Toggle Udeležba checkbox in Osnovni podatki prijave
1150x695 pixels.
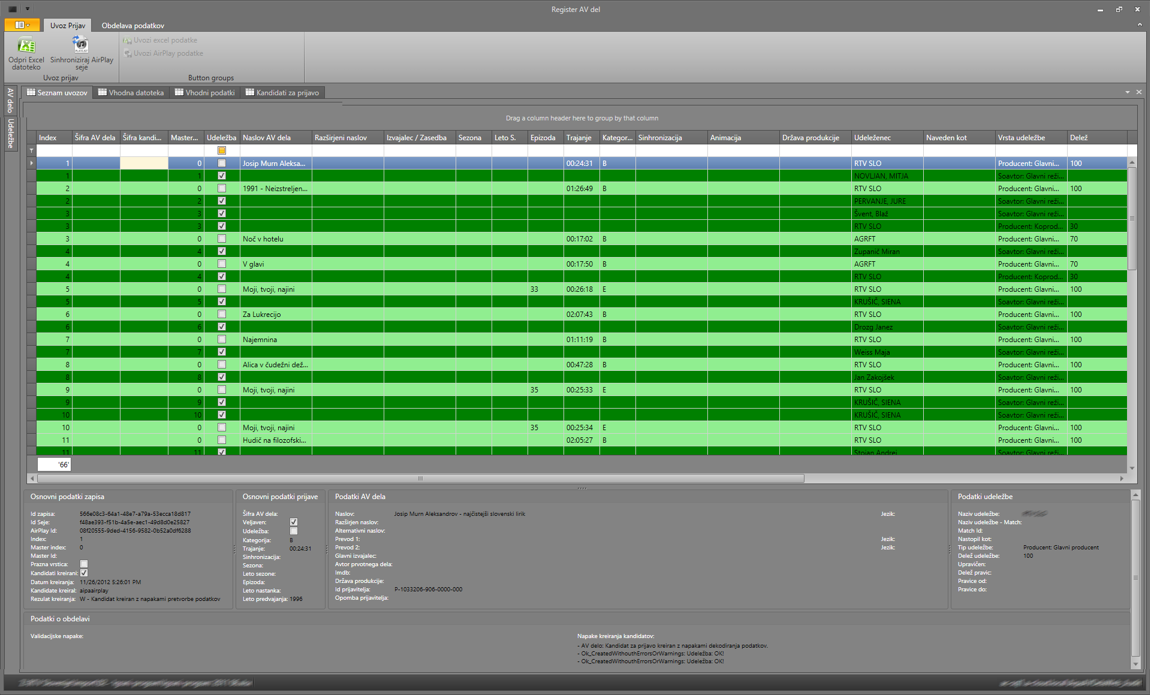[x=293, y=531]
